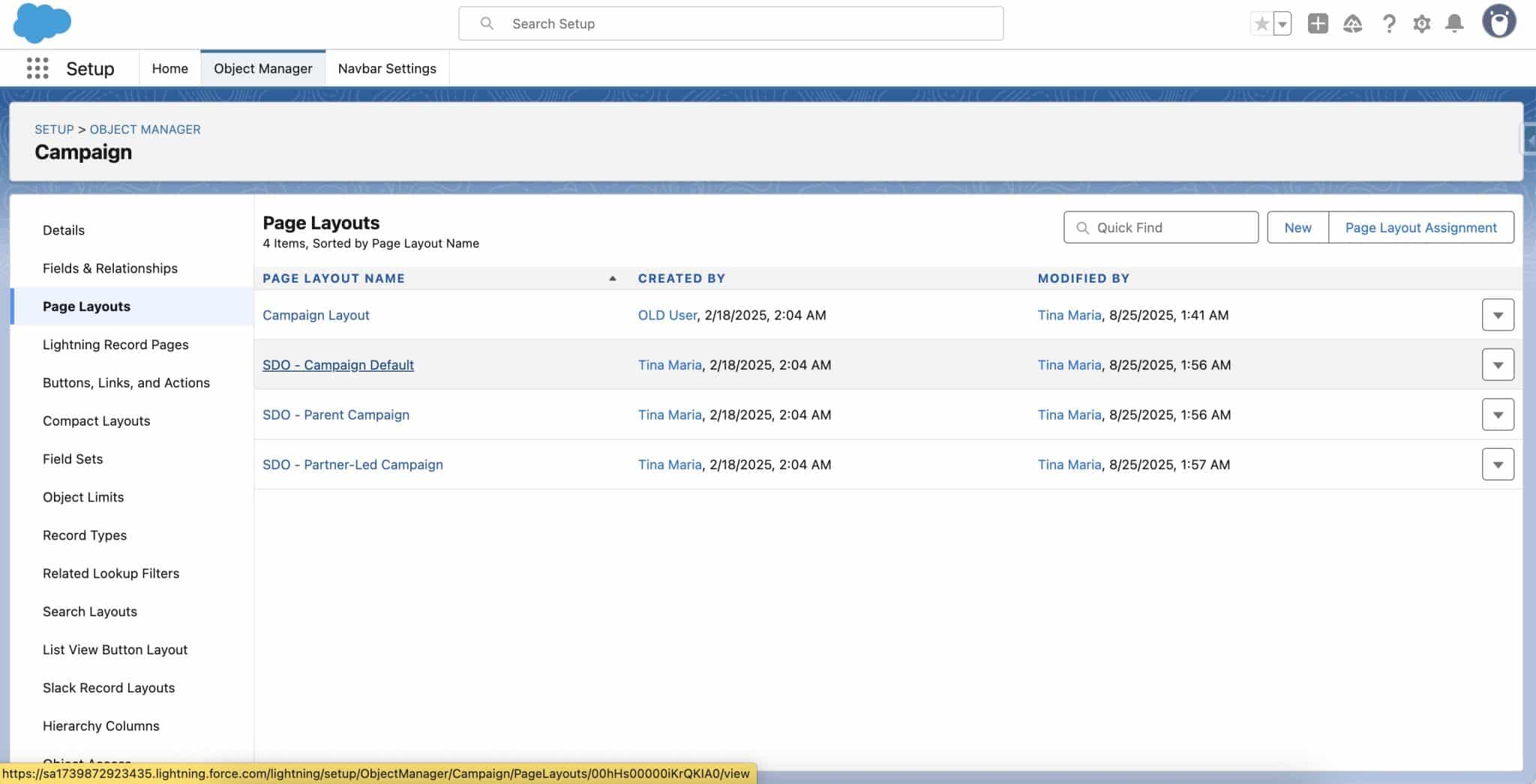Click the Search Setup magnifier icon
1536x784 pixels.
point(487,24)
